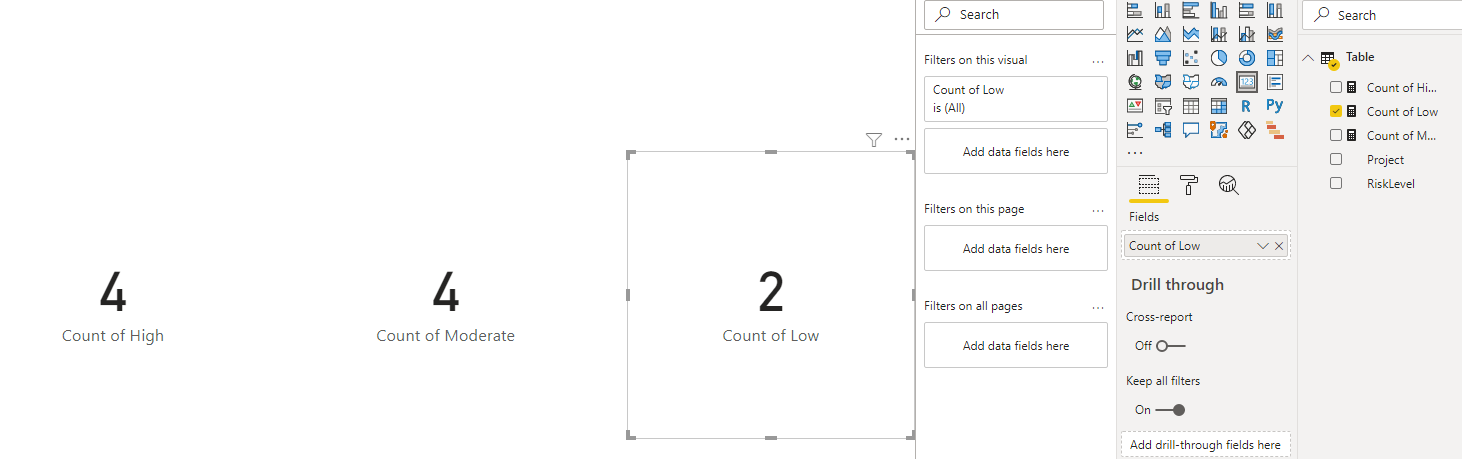Remove Count of Low from Fields well

(x=1279, y=246)
